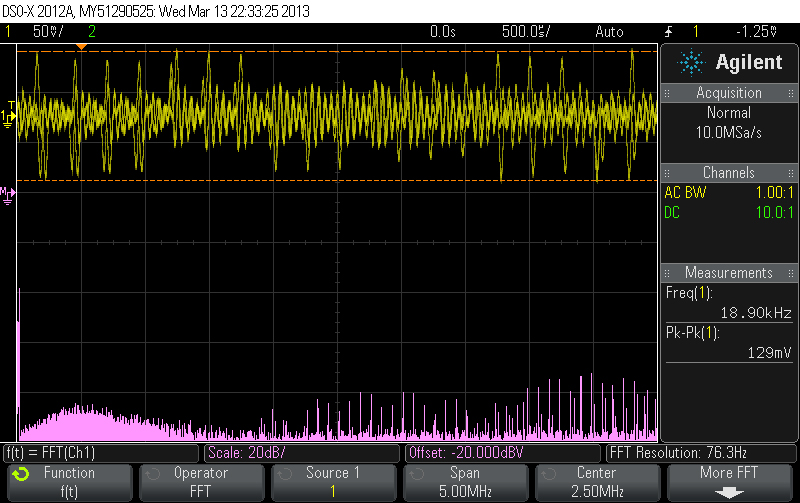Click the knob icon on Source softkey
Screen dimensions: 800x503
[x=285, y=474]
